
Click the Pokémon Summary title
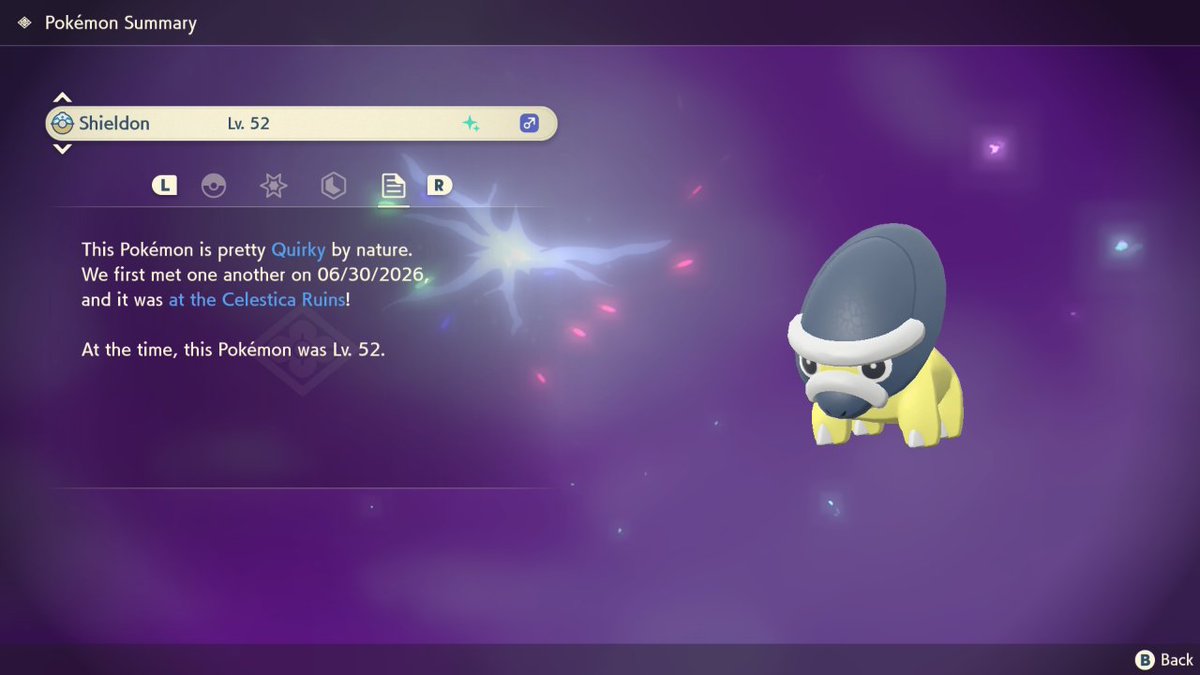(121, 22)
